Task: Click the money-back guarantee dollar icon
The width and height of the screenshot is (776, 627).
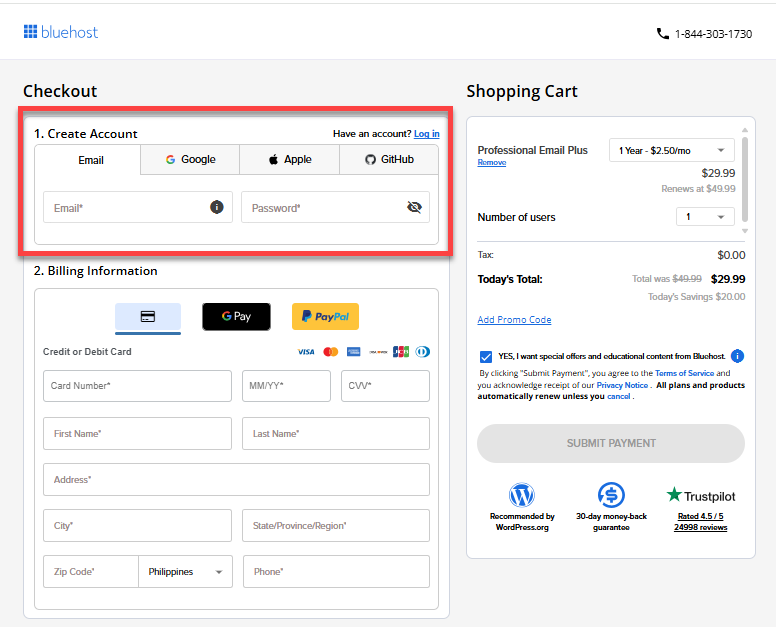Action: pyautogui.click(x=611, y=495)
